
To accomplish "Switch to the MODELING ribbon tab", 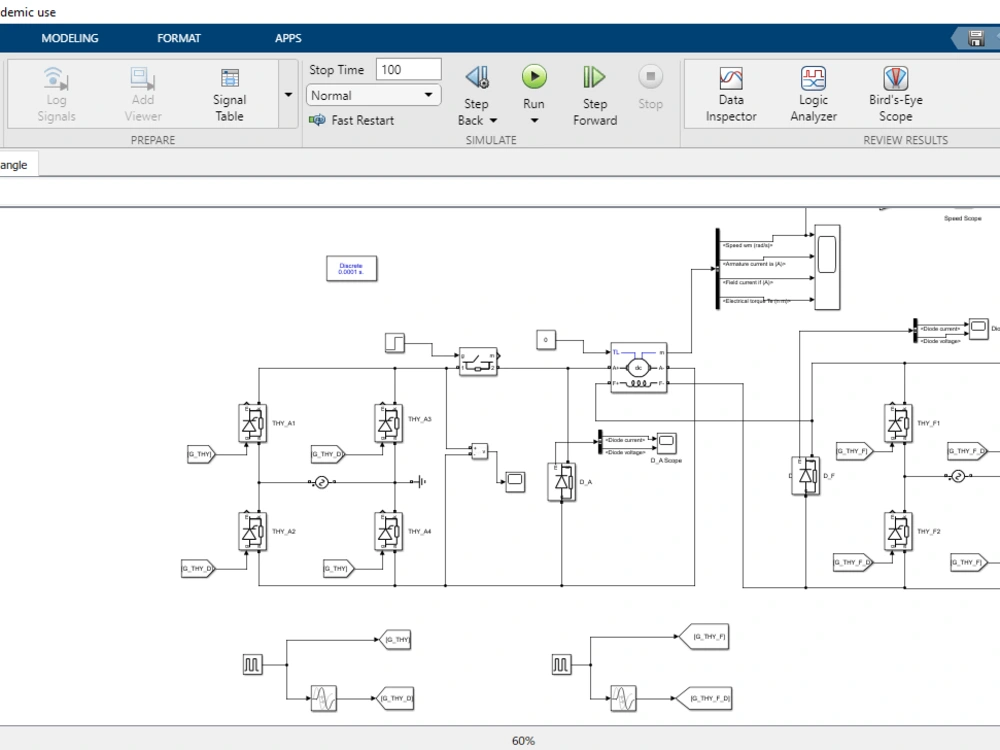I will click(x=70, y=38).
